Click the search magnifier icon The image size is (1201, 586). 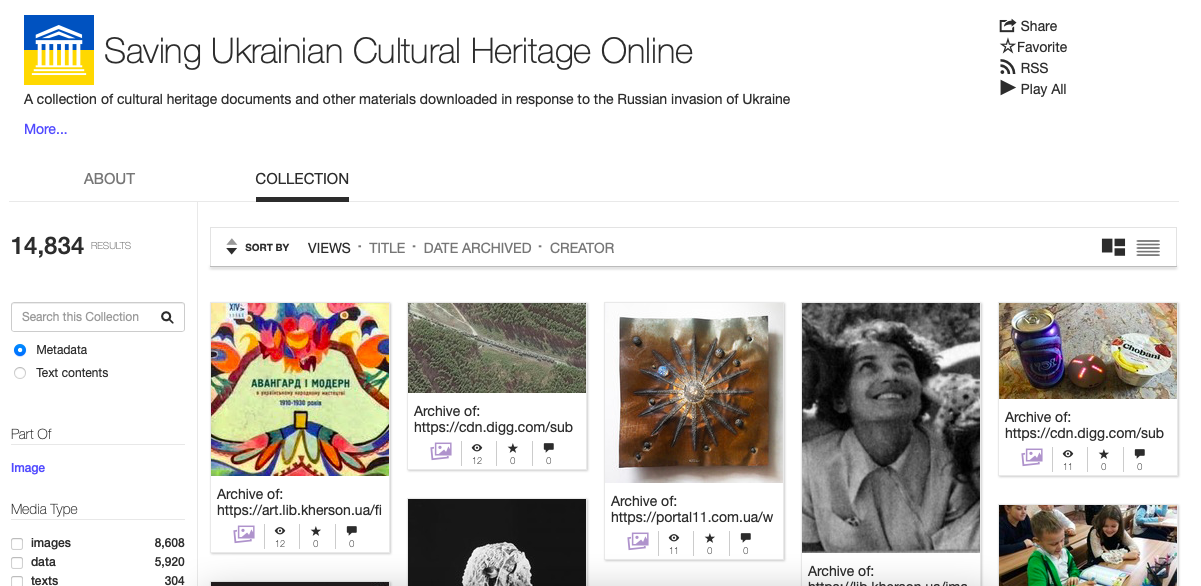coord(167,317)
